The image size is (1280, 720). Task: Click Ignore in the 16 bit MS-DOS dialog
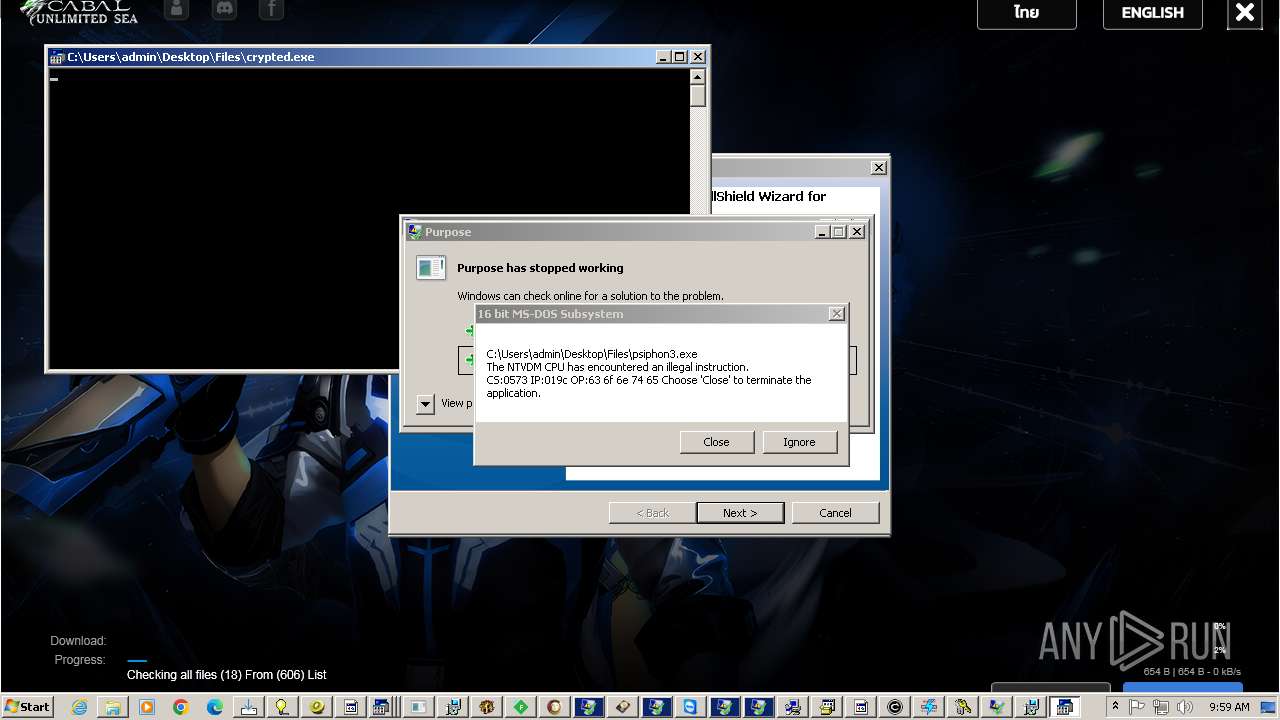[x=799, y=442]
